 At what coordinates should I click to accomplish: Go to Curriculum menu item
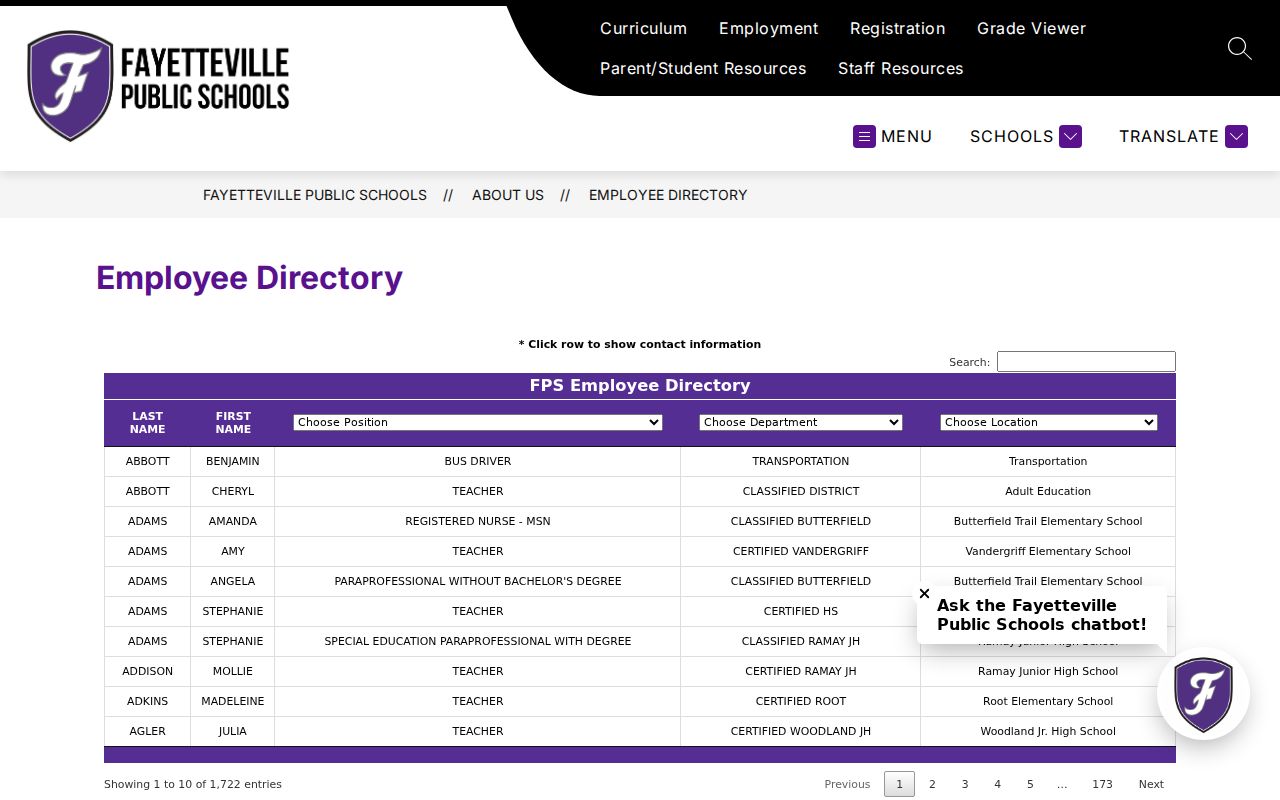click(643, 28)
